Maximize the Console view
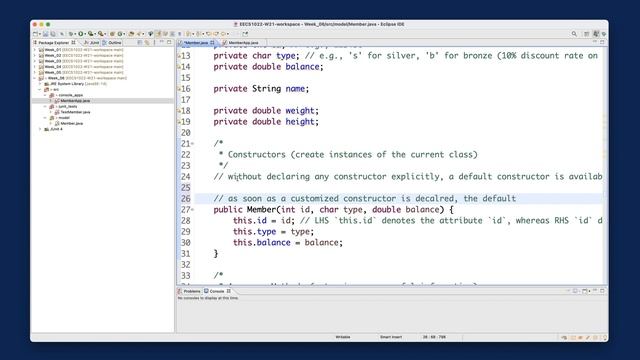640x360 pixels. (x=602, y=291)
